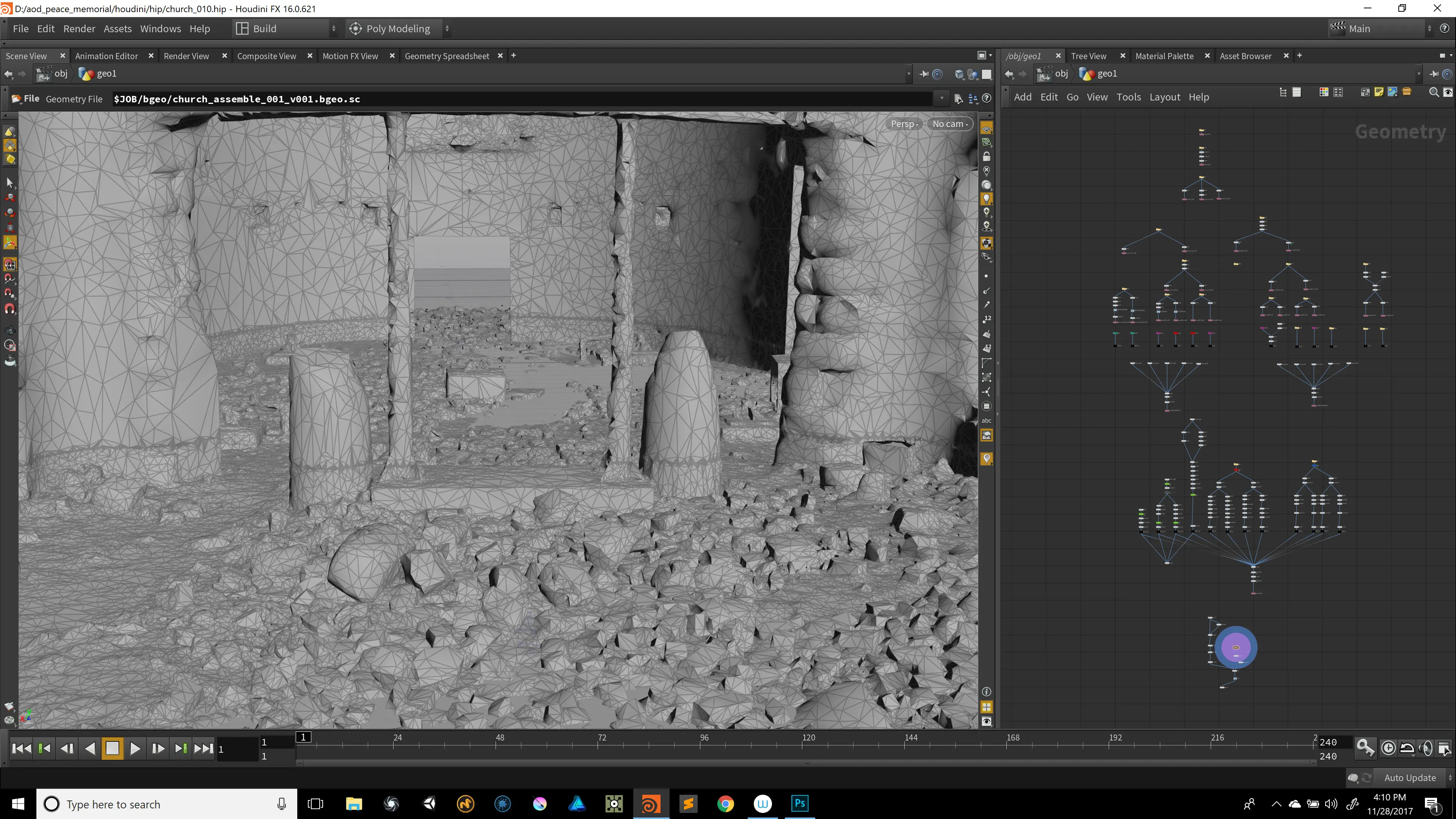This screenshot has height=819, width=1456.
Task: Expand the Geometry File path history dropdown
Action: [941, 98]
